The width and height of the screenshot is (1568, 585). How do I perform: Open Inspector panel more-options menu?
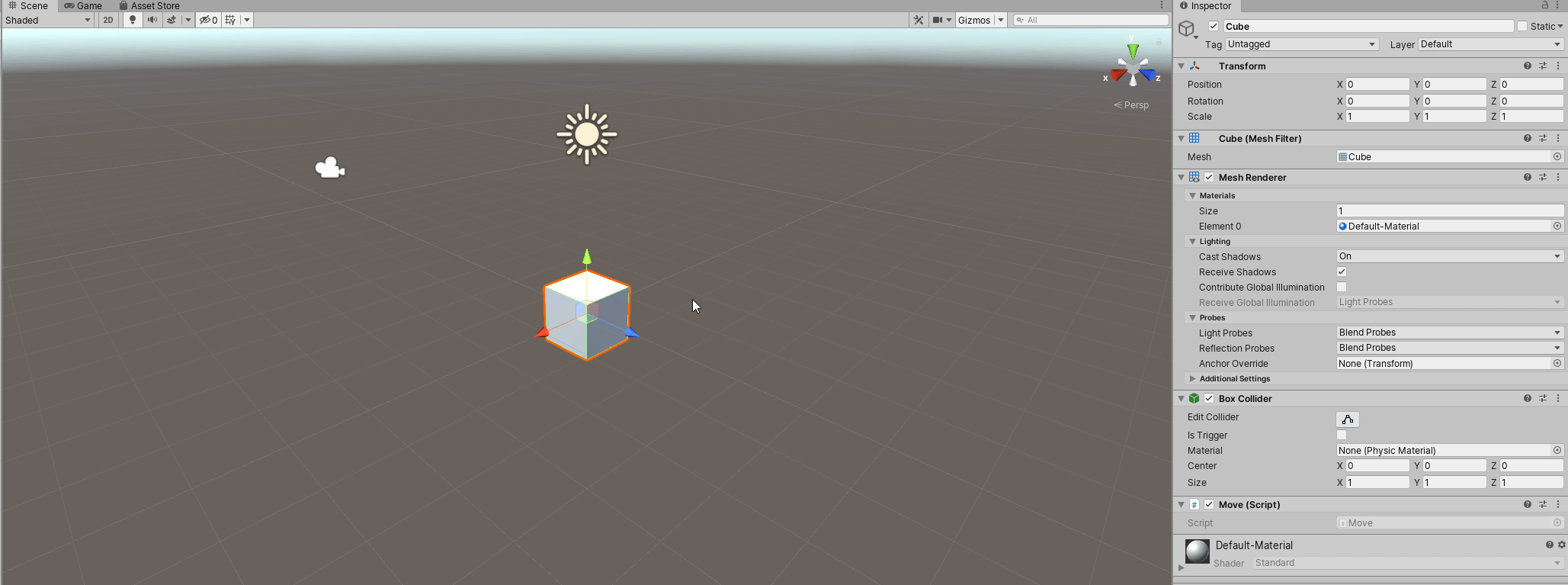coord(1557,5)
